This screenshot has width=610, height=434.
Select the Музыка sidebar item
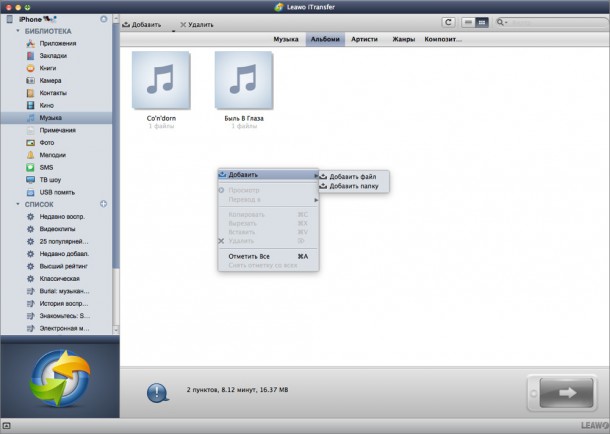[x=56, y=118]
